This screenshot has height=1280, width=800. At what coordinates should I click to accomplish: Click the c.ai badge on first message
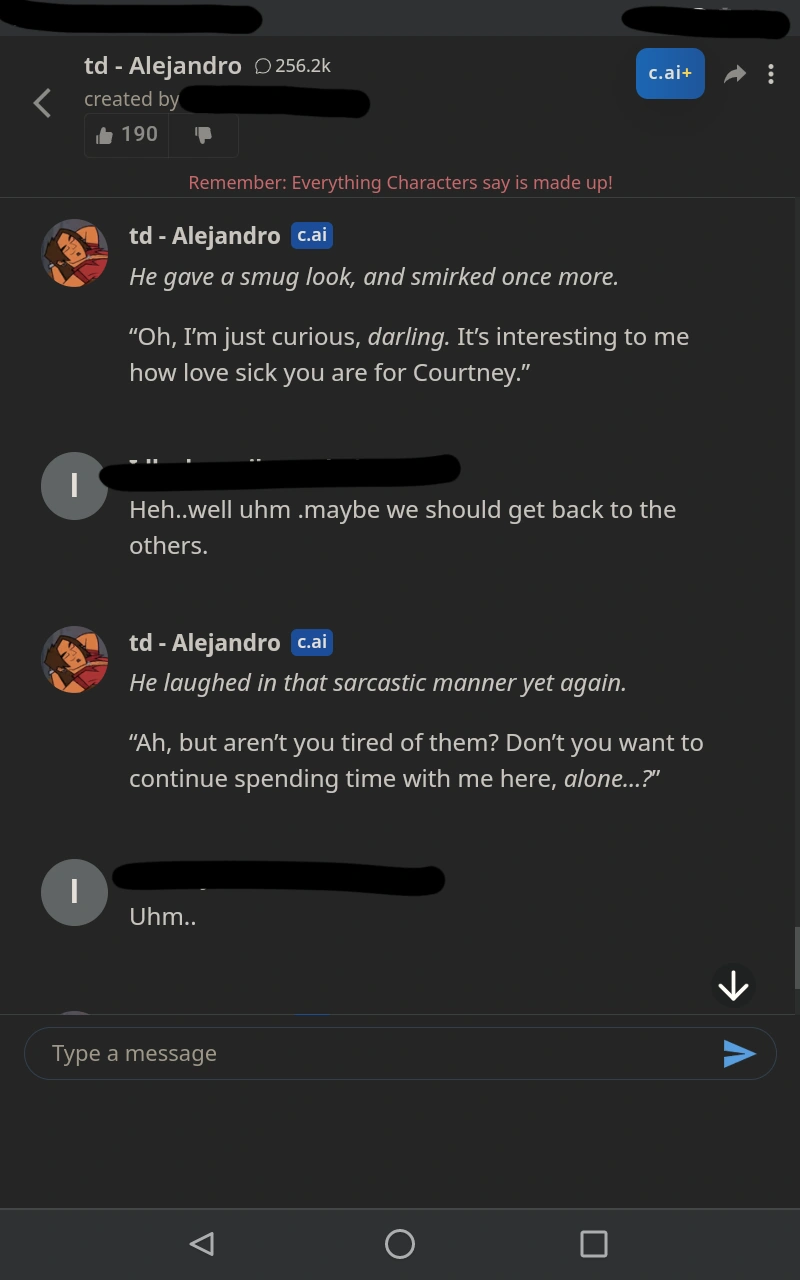tap(312, 235)
